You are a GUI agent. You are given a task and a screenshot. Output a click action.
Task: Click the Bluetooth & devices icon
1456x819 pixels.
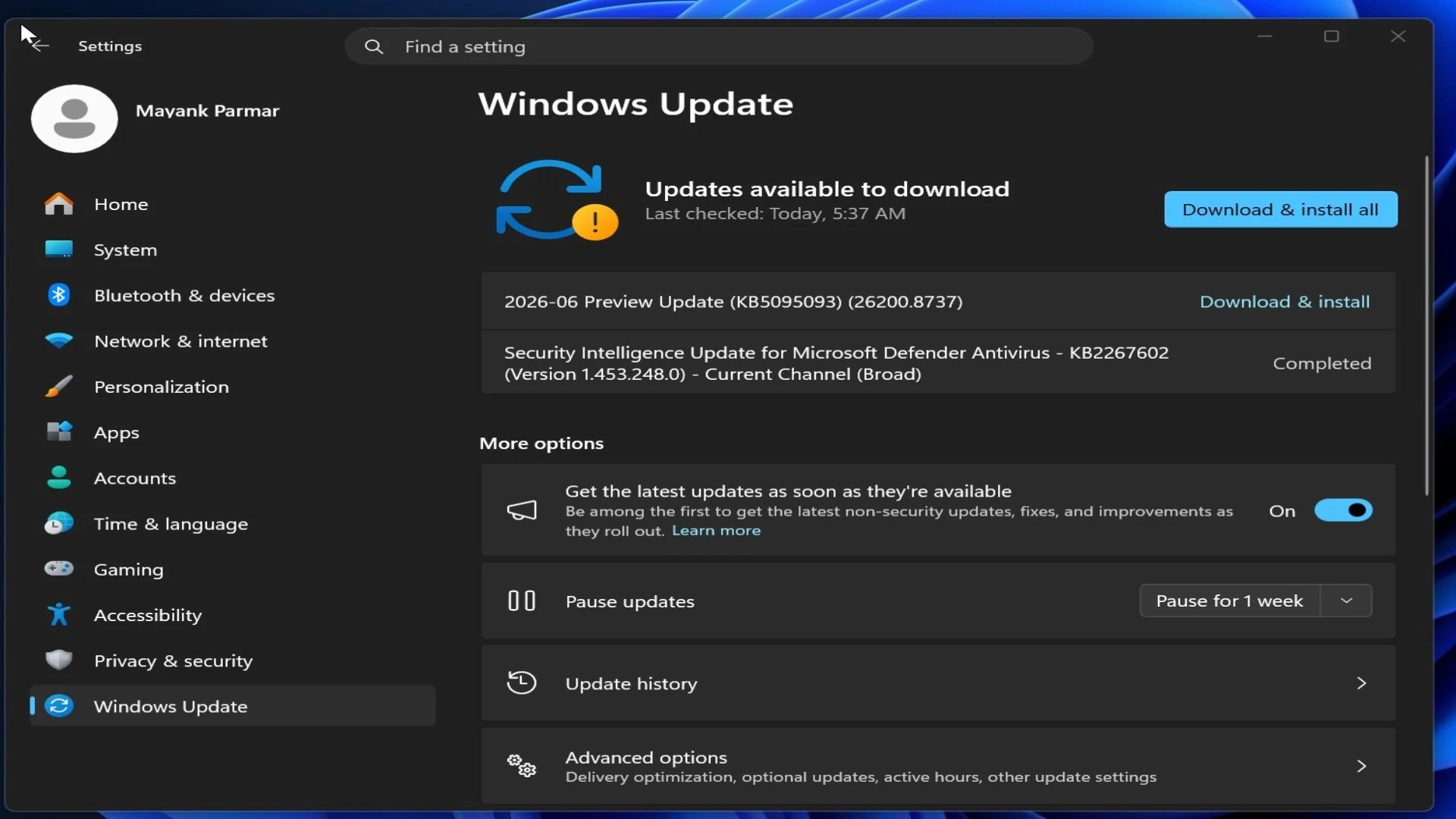pos(59,295)
